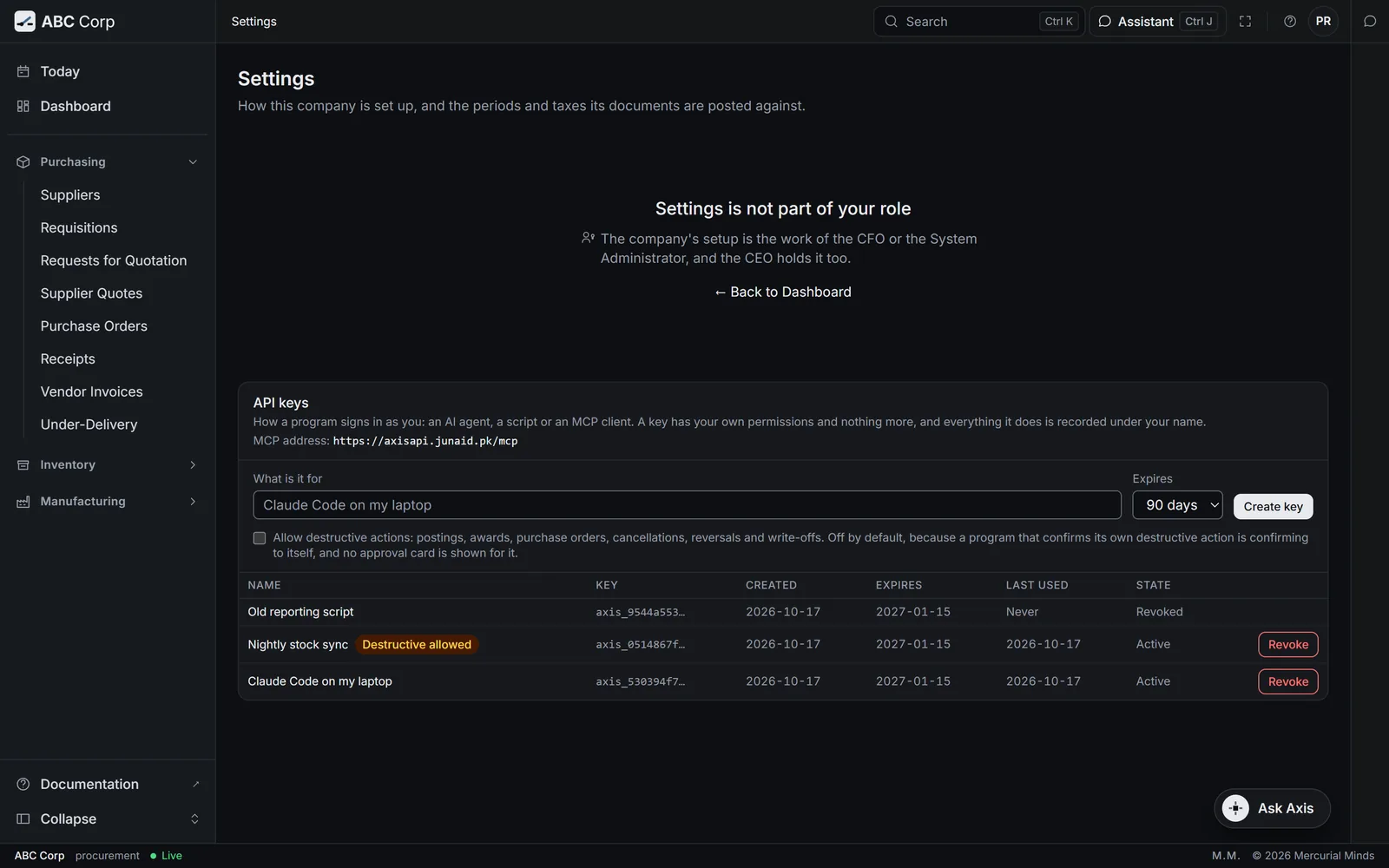Click the Dashboard grid icon

[x=23, y=106]
